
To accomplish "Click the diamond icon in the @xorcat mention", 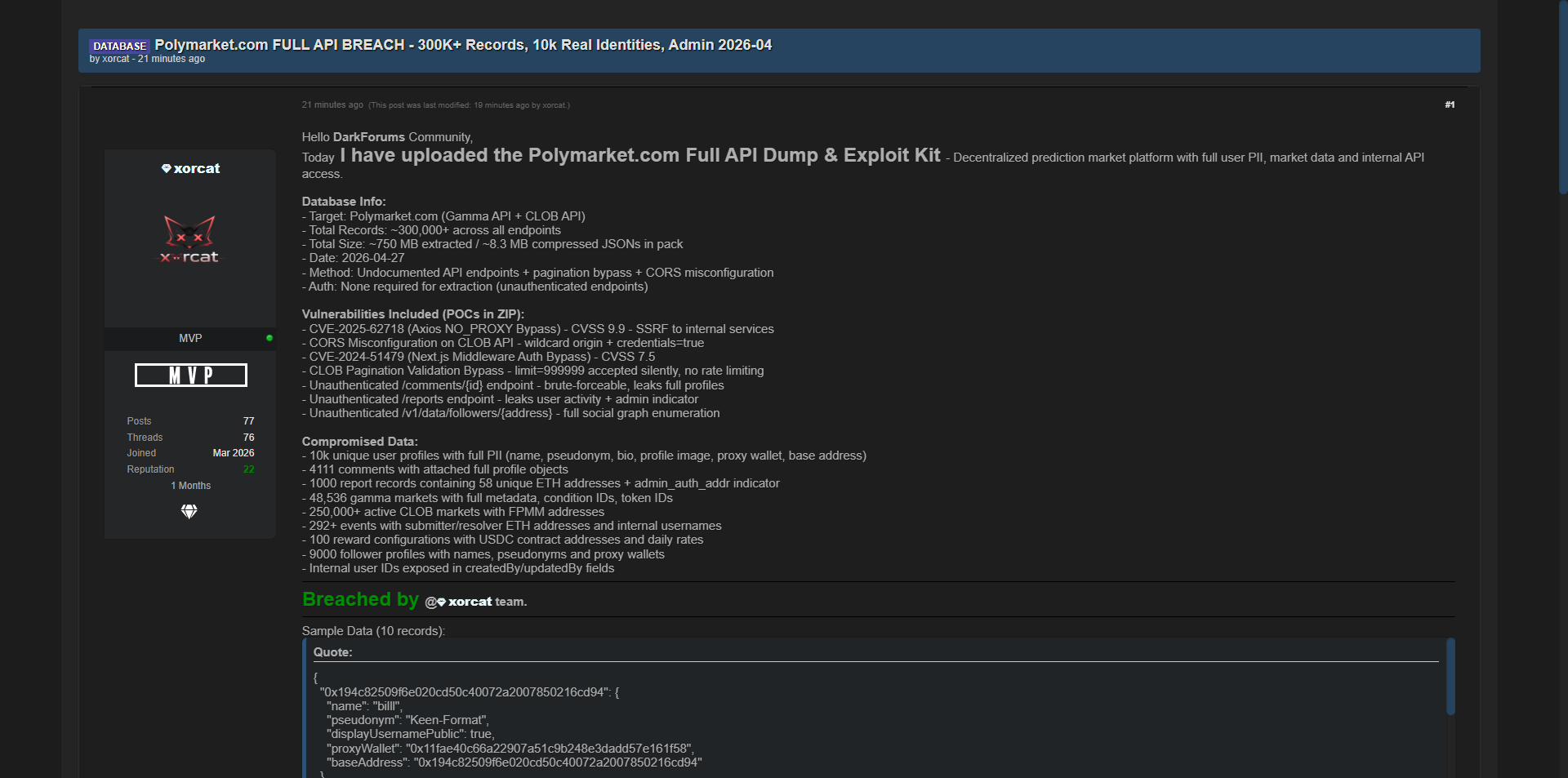I will [x=442, y=602].
